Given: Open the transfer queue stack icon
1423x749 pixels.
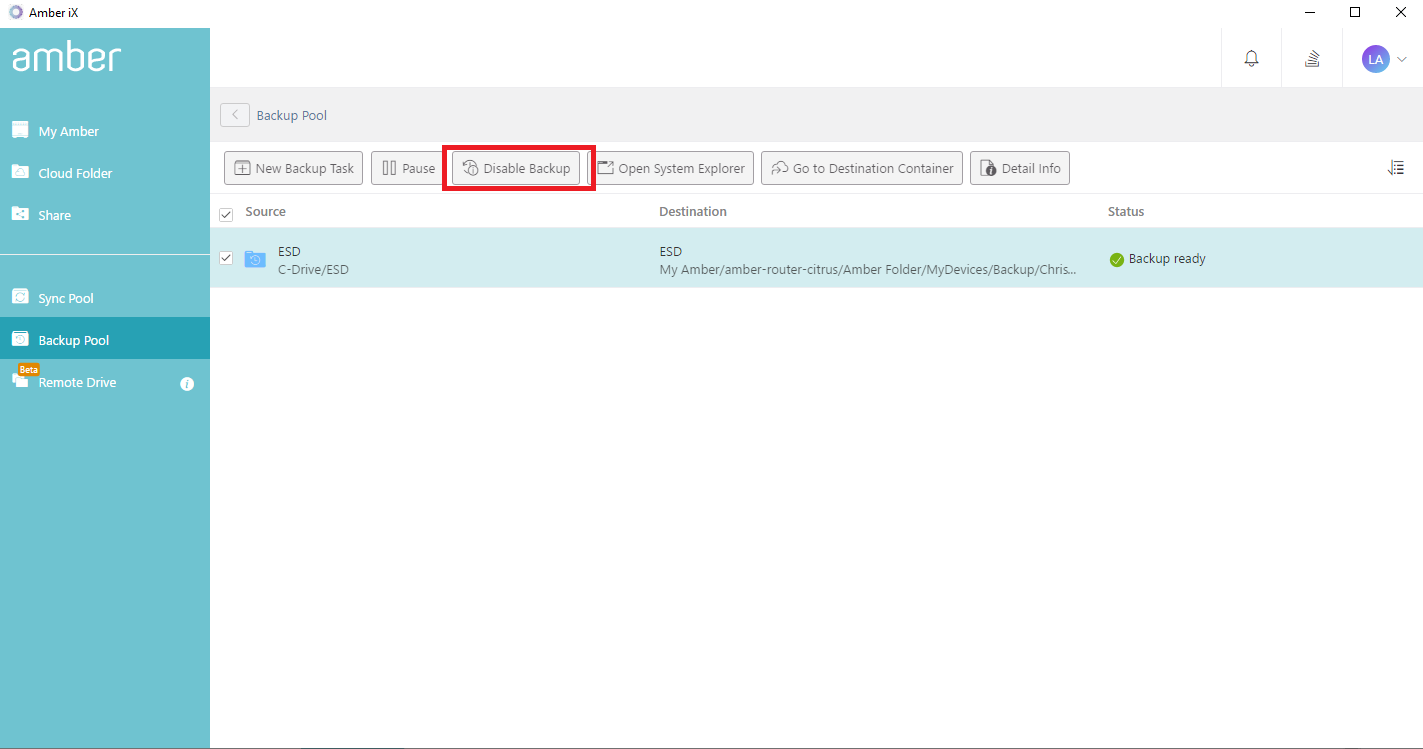Looking at the screenshot, I should (x=1312, y=59).
